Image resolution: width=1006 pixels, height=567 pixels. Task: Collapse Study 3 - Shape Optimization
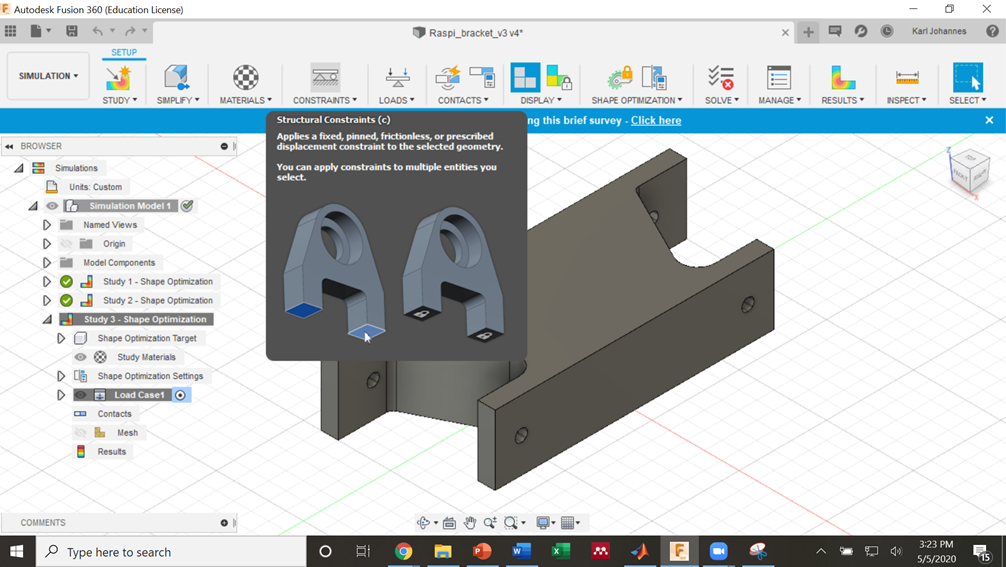click(x=47, y=319)
